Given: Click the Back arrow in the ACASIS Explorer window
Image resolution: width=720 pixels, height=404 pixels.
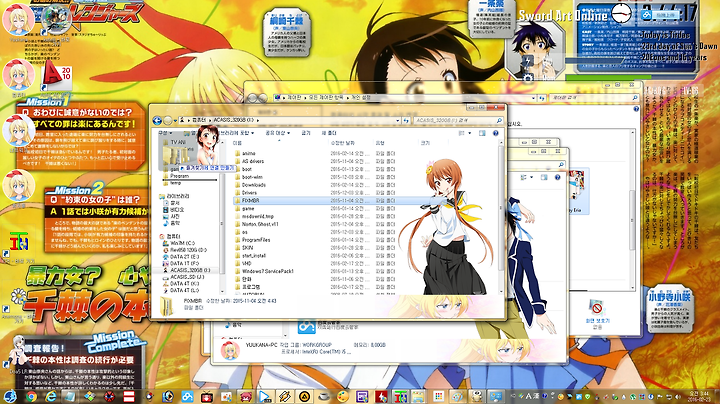Looking at the screenshot, I should tap(157, 120).
